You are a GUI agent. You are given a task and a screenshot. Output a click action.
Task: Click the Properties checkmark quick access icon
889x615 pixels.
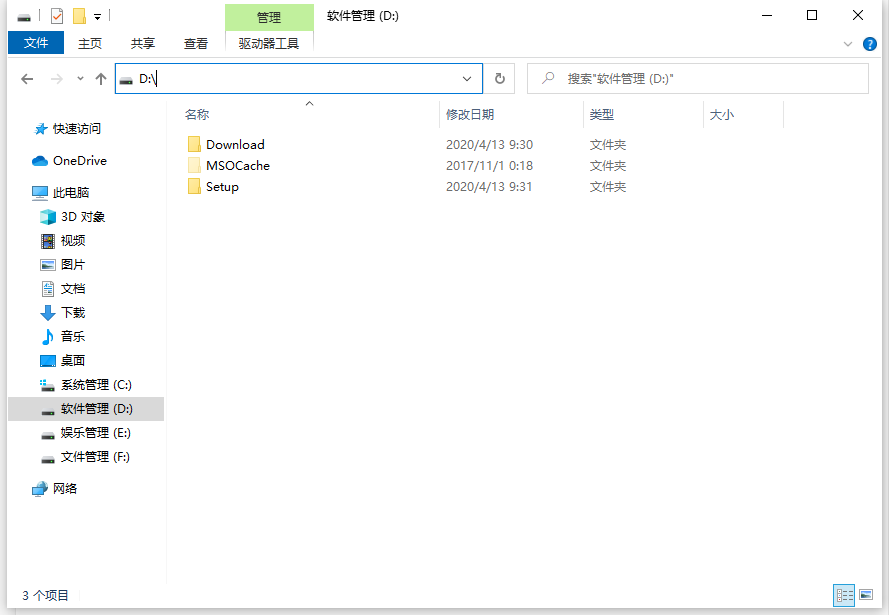coord(57,16)
